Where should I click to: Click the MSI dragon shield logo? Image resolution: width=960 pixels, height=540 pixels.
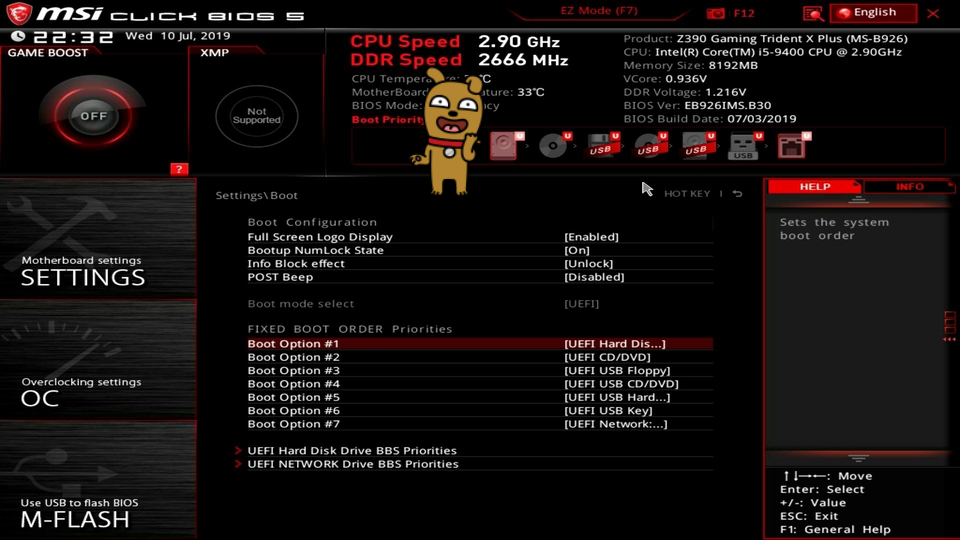[18, 13]
